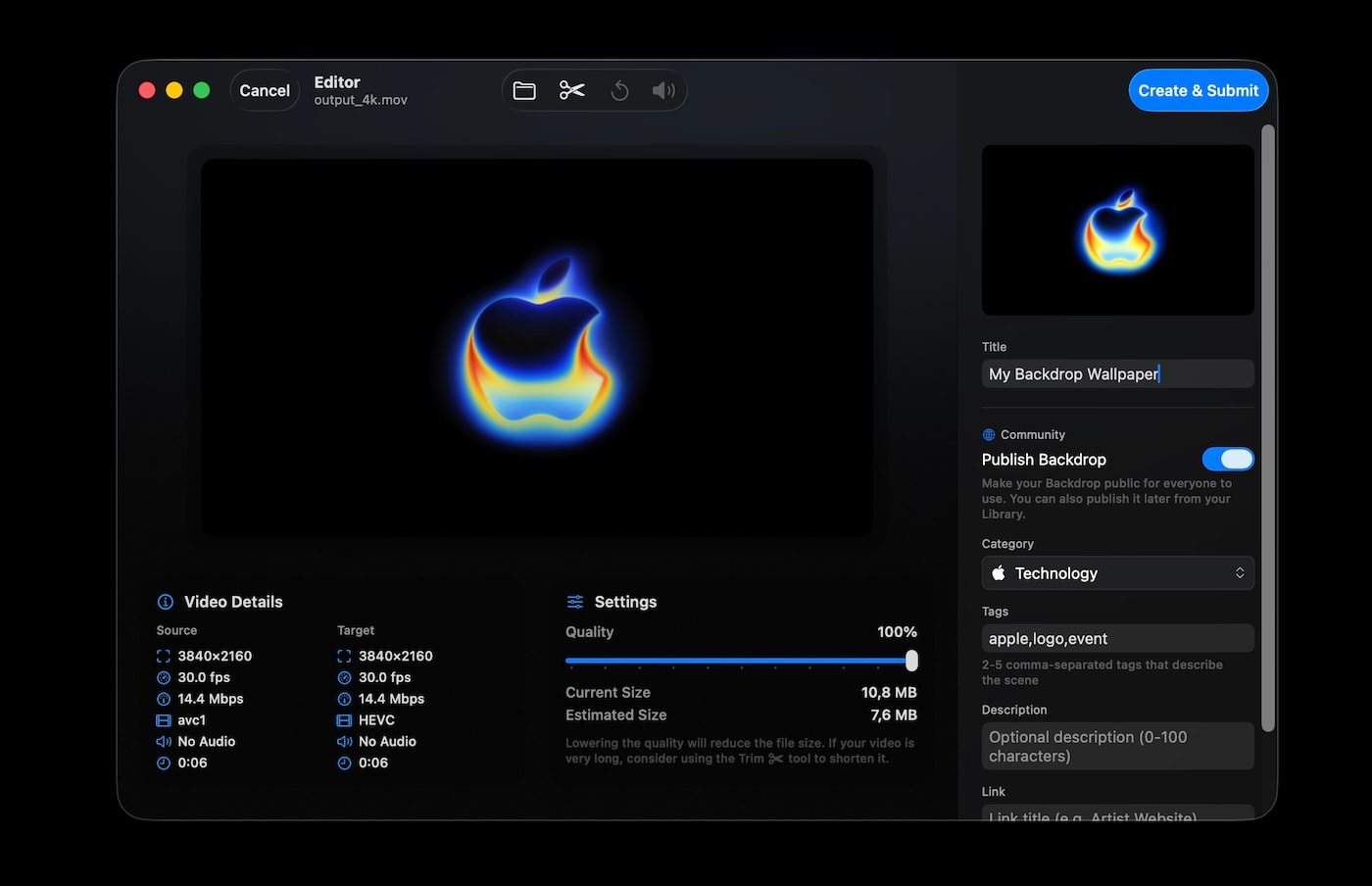Click the Current Size value 10,8 MB

(889, 693)
